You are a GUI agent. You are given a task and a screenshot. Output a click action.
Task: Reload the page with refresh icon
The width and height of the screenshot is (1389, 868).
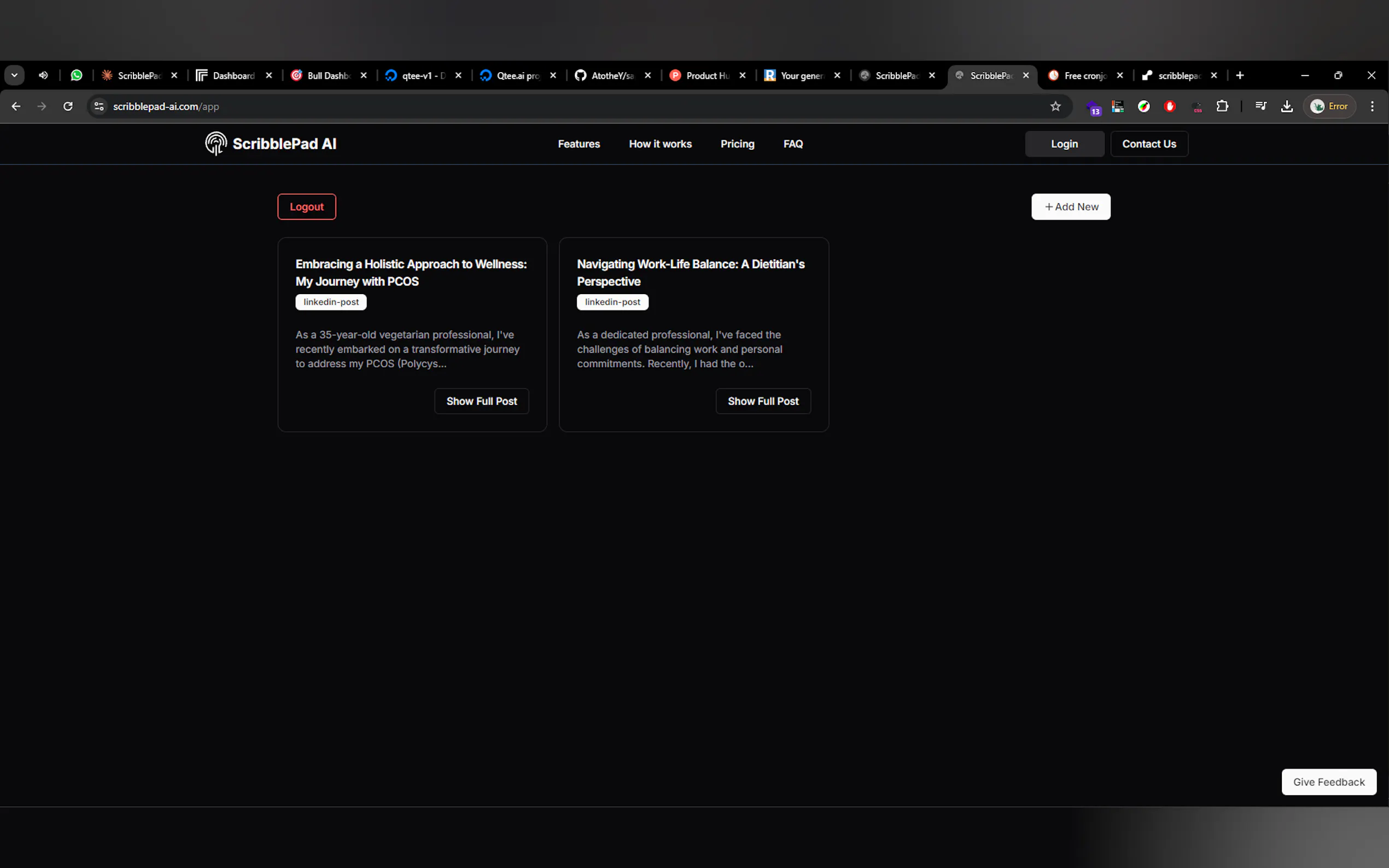68,106
